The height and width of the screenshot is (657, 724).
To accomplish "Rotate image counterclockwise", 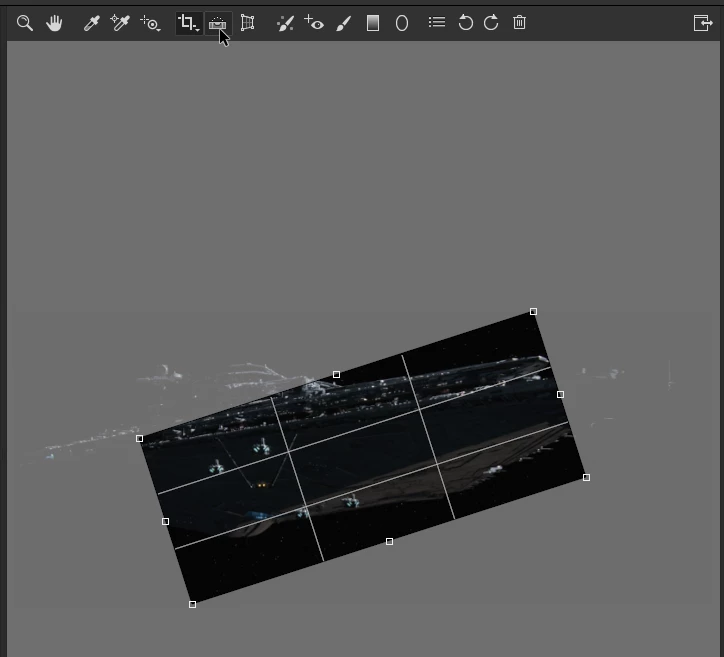I will pyautogui.click(x=465, y=23).
